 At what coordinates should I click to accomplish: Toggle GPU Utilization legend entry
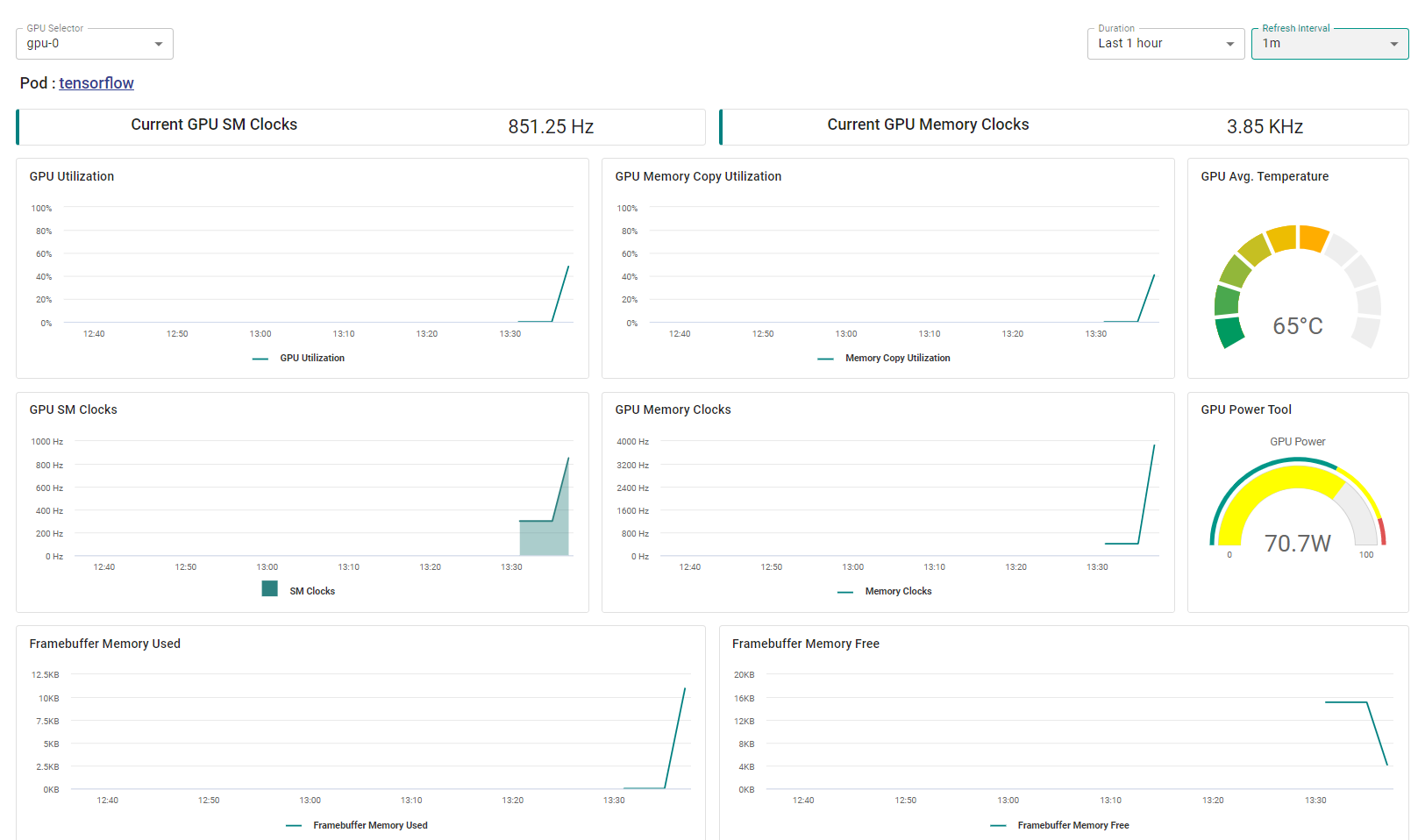click(298, 359)
